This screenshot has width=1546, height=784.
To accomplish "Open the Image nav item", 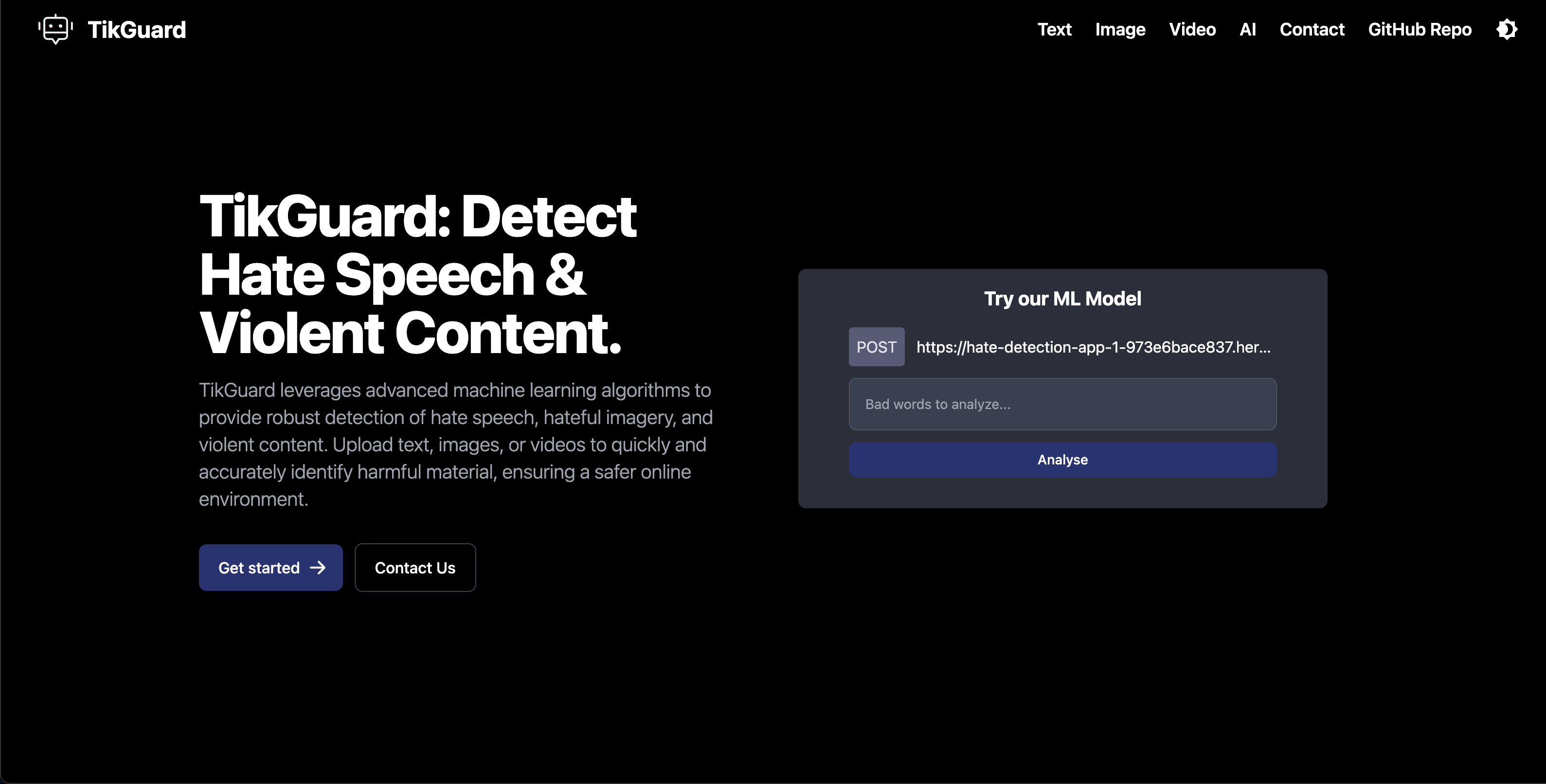I will [1120, 29].
